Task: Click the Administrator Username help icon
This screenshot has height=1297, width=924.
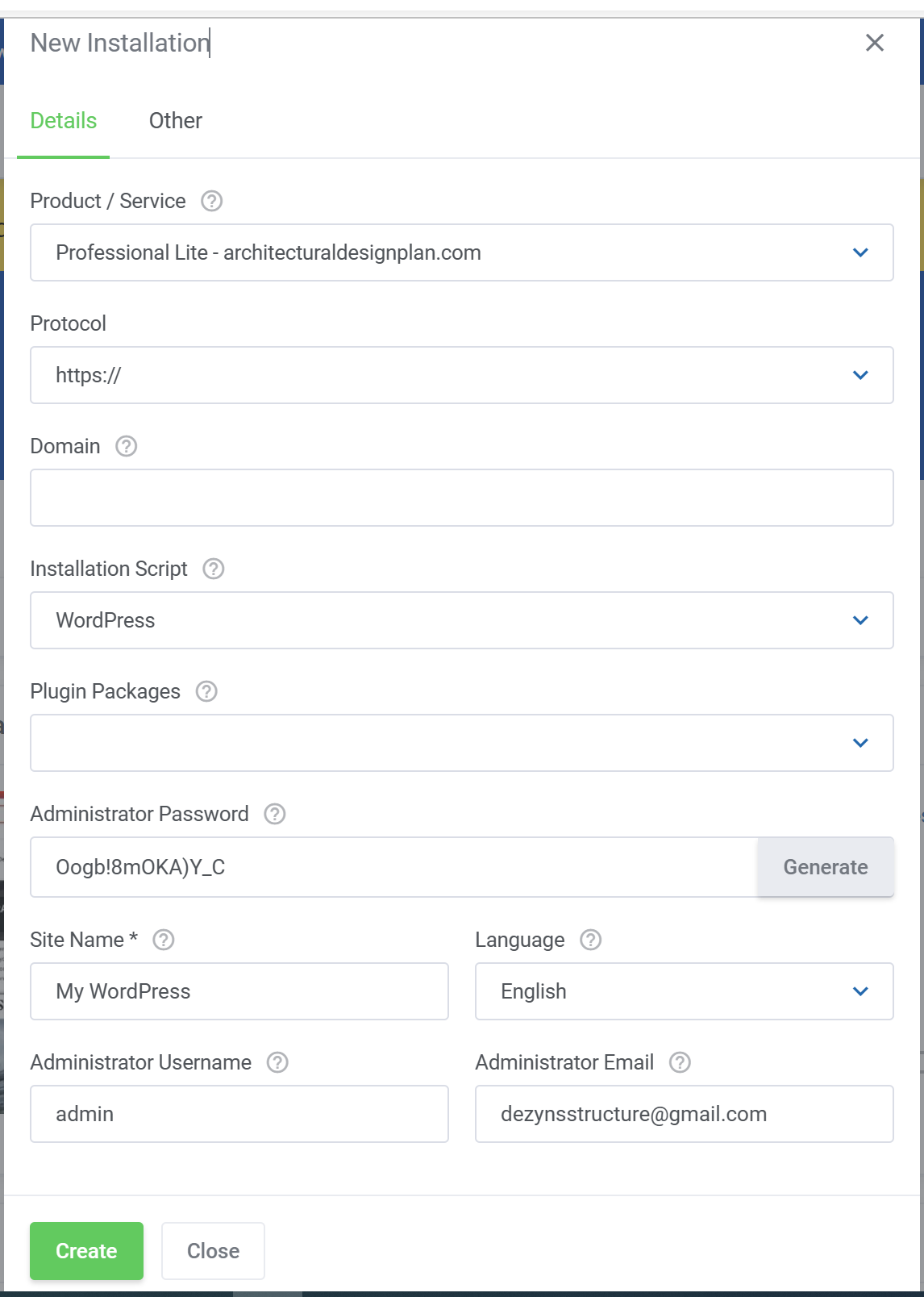Action: tap(278, 1062)
